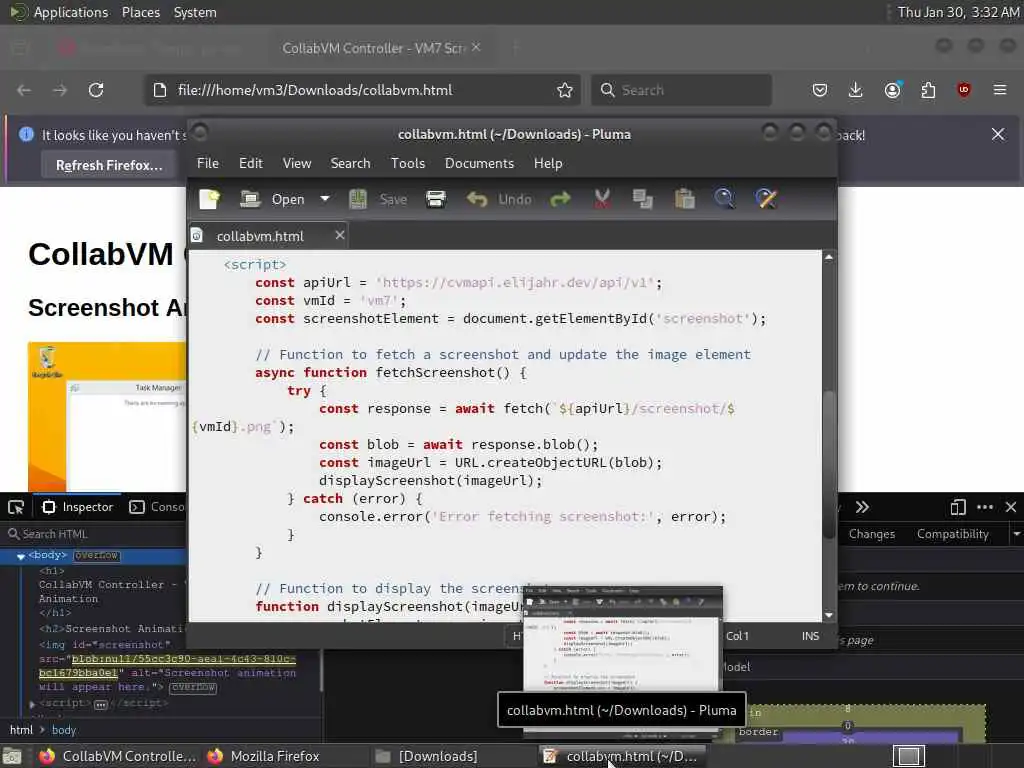Open the Places menu in the top panel

140,12
